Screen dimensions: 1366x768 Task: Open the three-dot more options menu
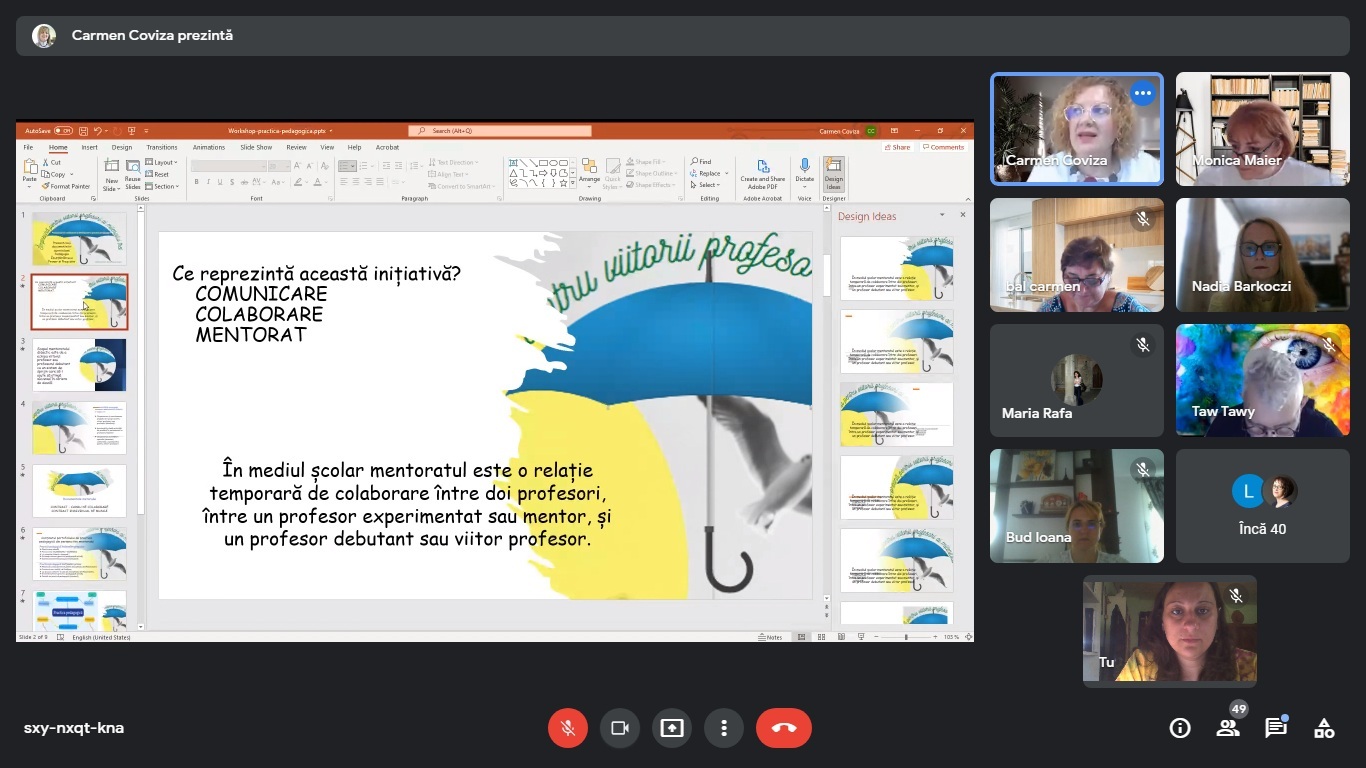click(724, 728)
